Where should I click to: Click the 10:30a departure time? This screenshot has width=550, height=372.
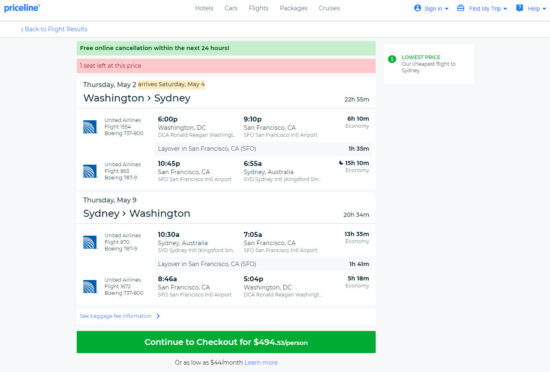169,235
